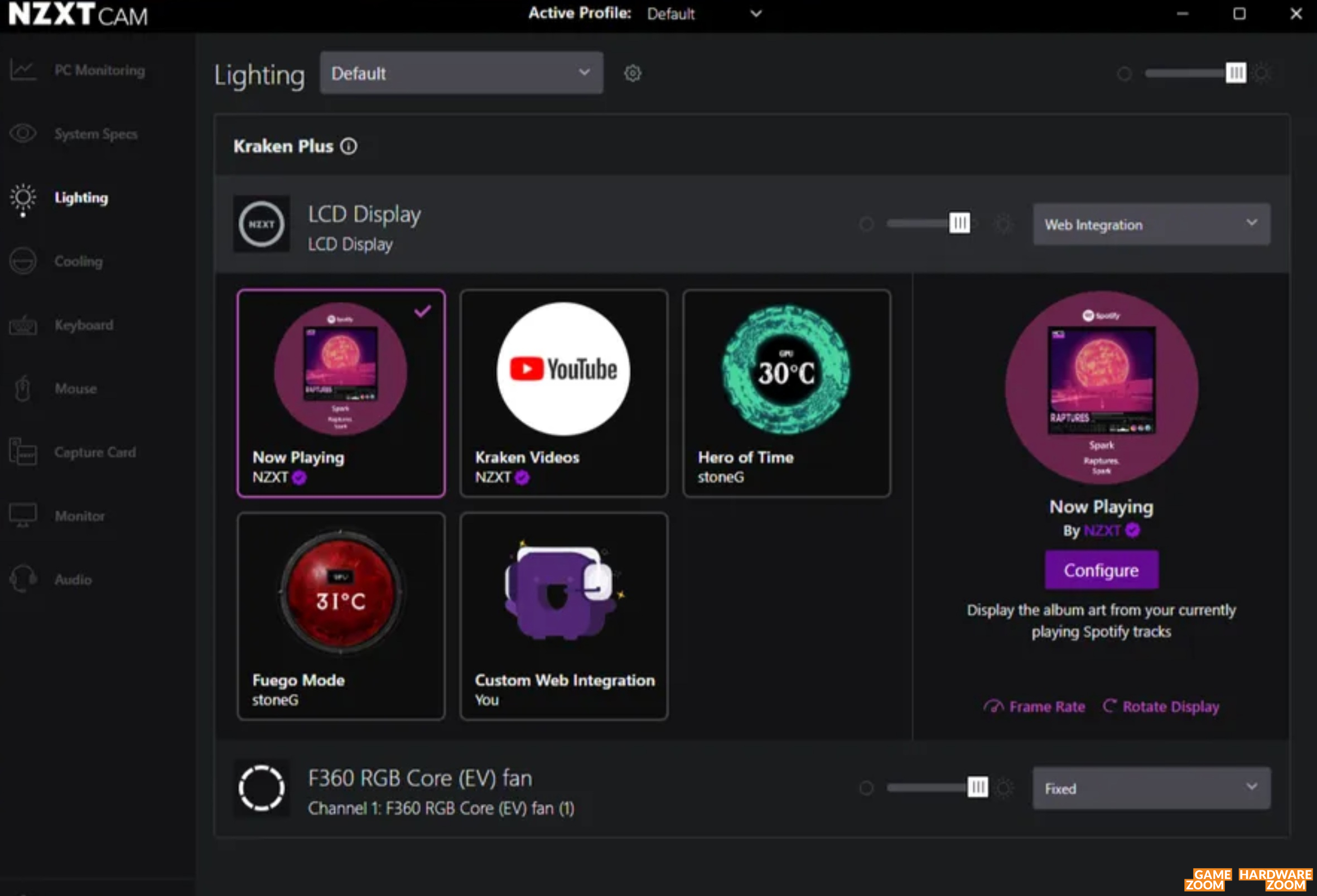Click F360 fan high brightness sun icon
1317x896 pixels.
tap(1004, 788)
